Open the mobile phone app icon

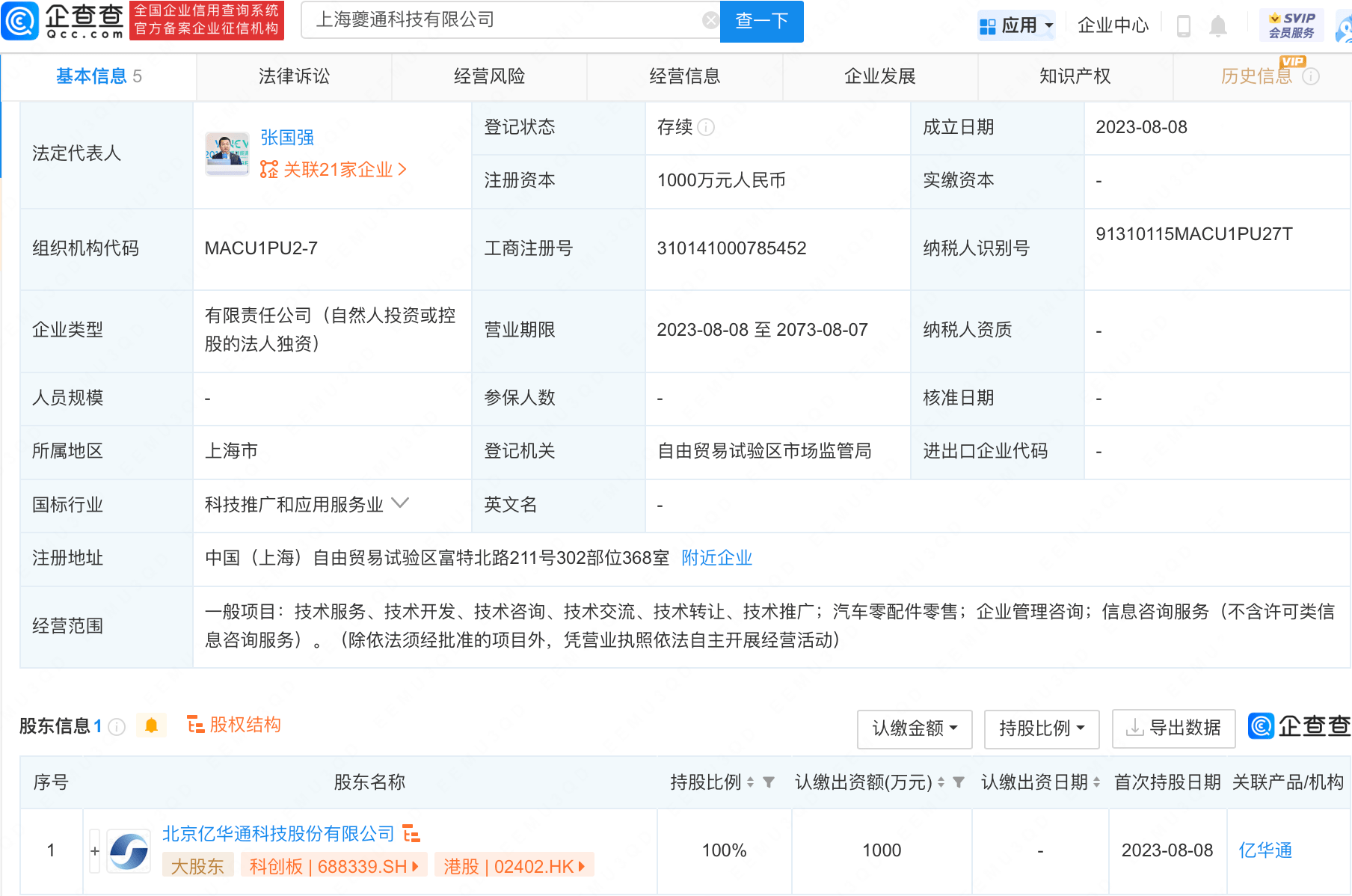(x=1183, y=26)
